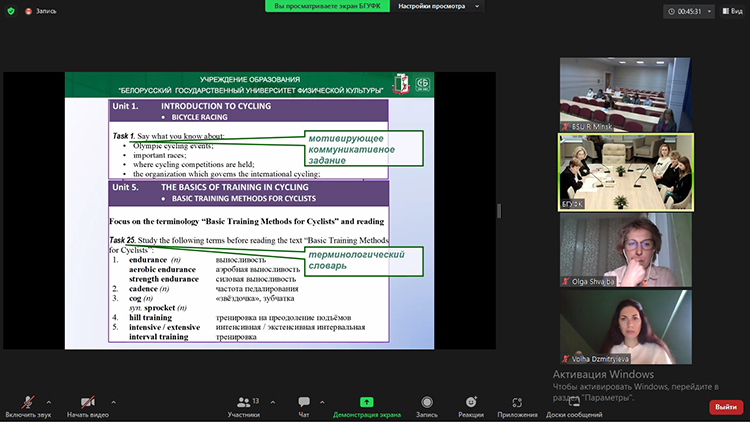Expand chat options arrow
This screenshot has width=750, height=423.
pos(322,402)
